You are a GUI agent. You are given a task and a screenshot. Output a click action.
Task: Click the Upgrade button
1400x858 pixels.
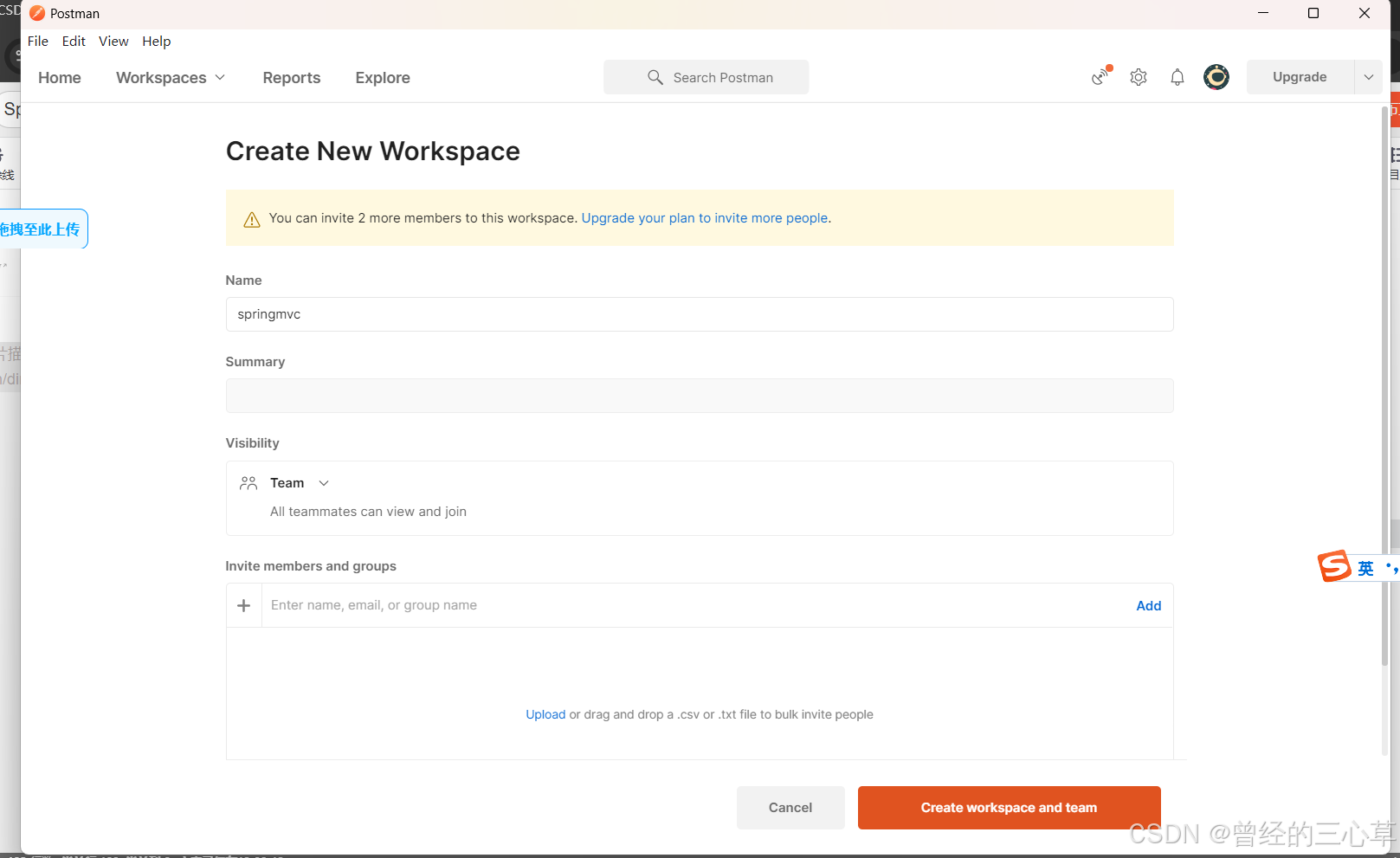point(1300,77)
